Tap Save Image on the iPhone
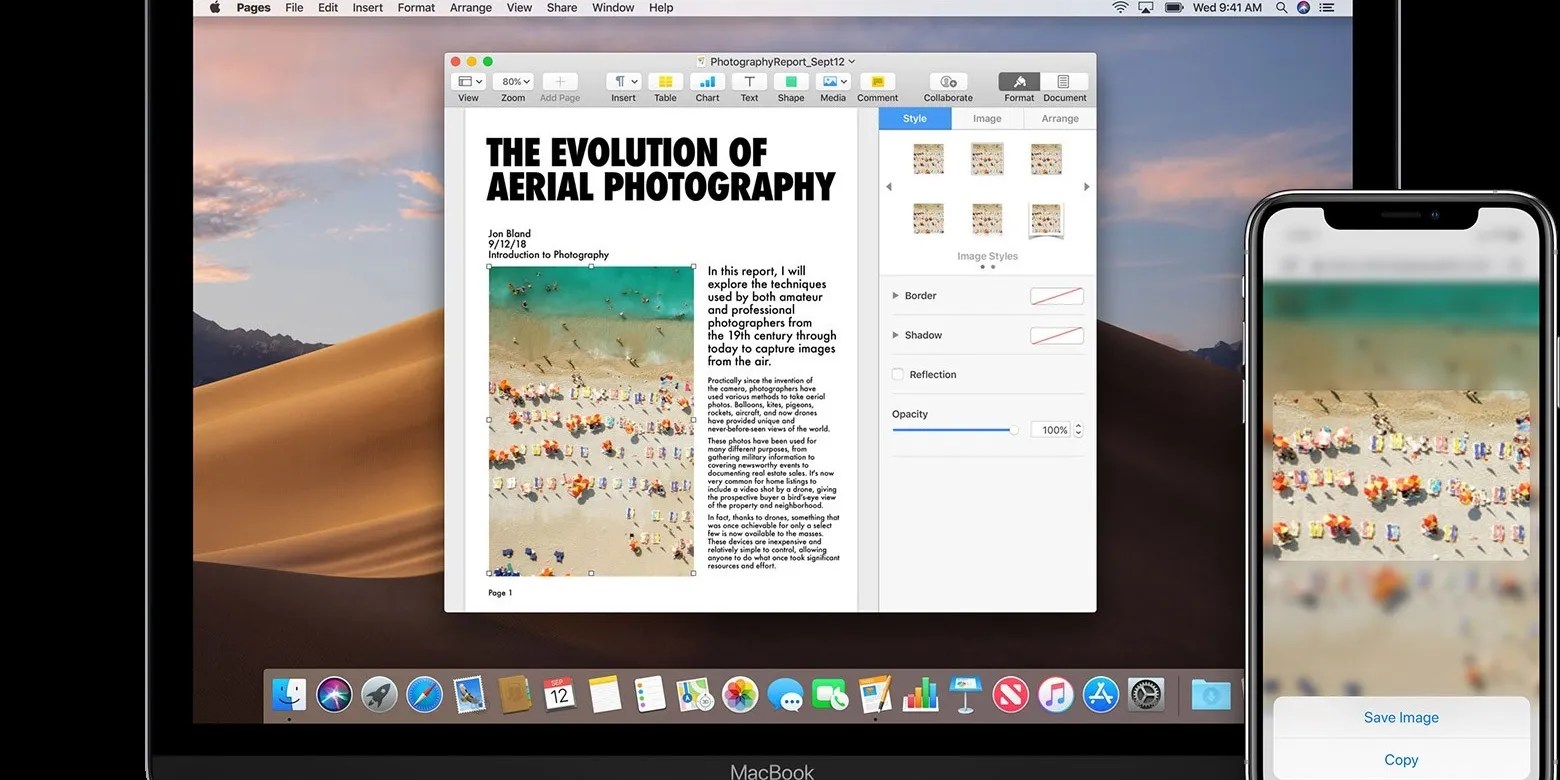 [x=1400, y=717]
